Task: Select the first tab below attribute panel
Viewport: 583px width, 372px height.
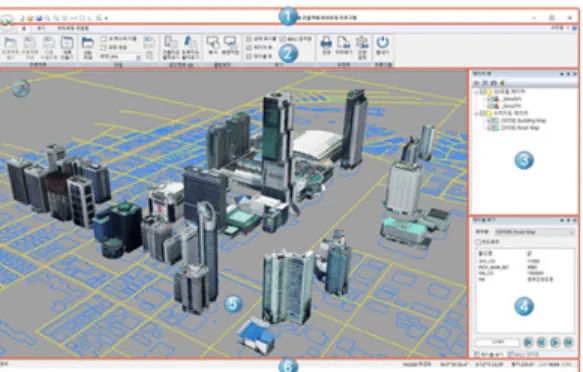Action: click(x=490, y=354)
